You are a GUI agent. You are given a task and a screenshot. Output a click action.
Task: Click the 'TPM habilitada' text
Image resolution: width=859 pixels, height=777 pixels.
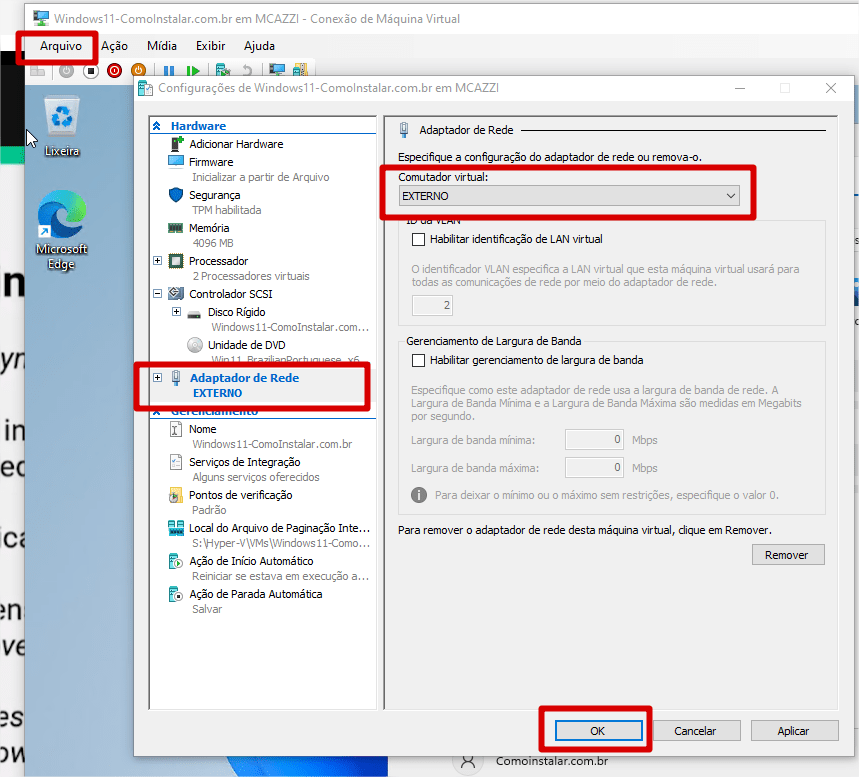(x=227, y=210)
